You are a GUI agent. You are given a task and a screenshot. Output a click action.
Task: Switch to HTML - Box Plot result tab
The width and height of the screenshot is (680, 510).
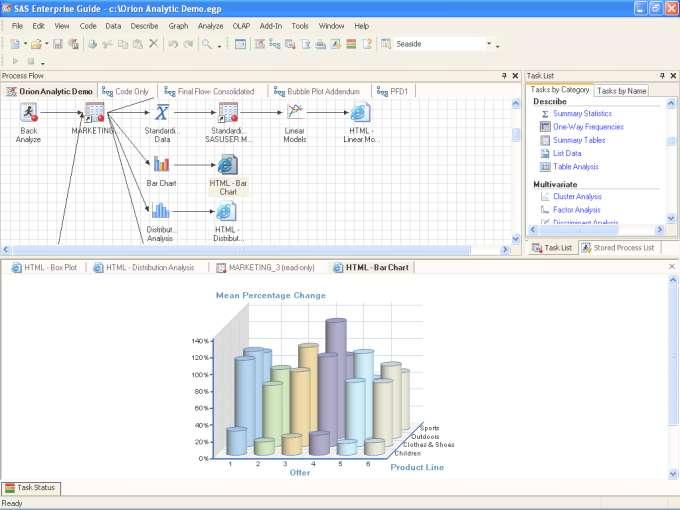pos(45,268)
